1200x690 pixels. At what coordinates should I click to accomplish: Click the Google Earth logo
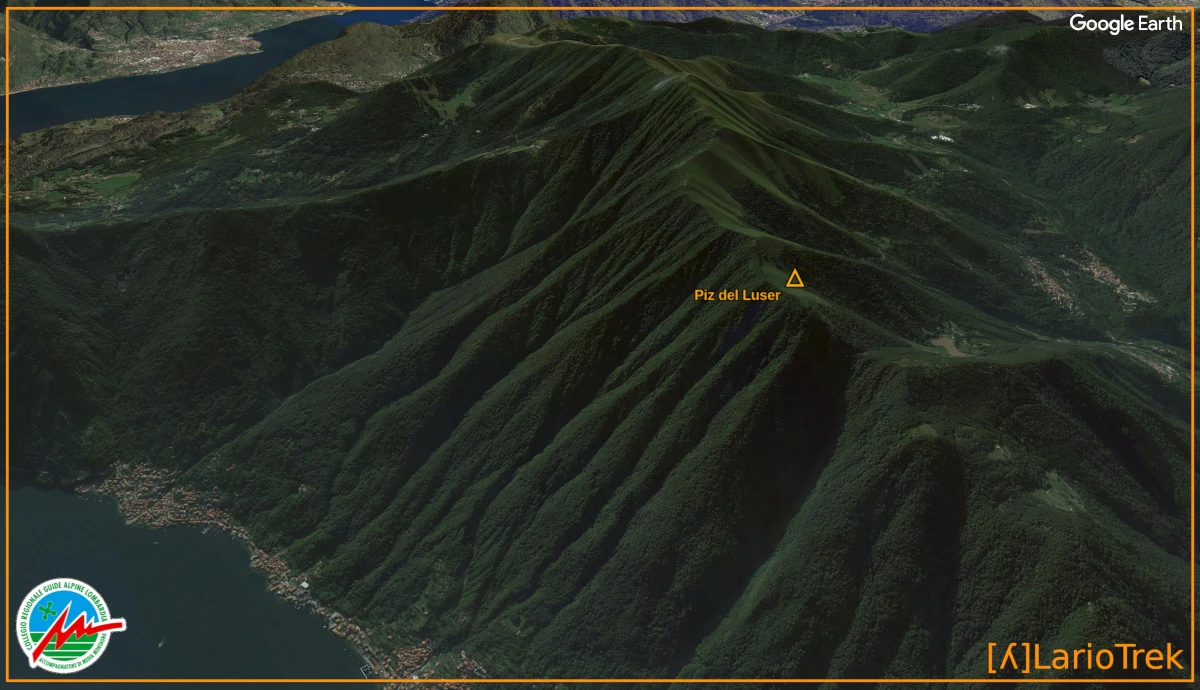click(1125, 24)
